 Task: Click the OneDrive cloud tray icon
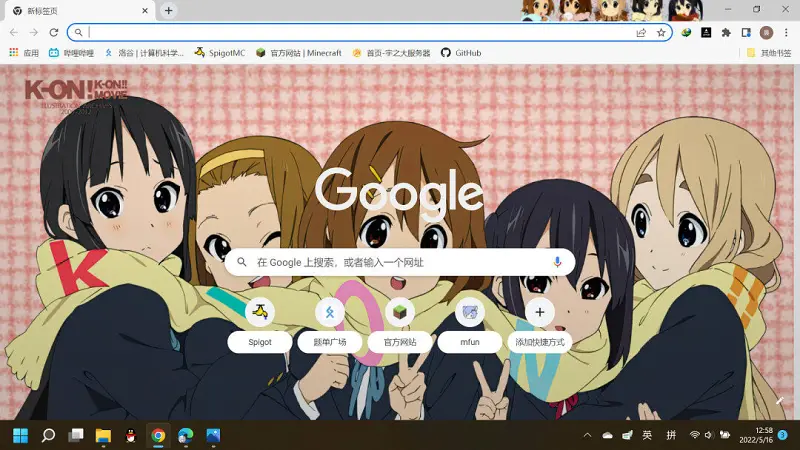(607, 435)
